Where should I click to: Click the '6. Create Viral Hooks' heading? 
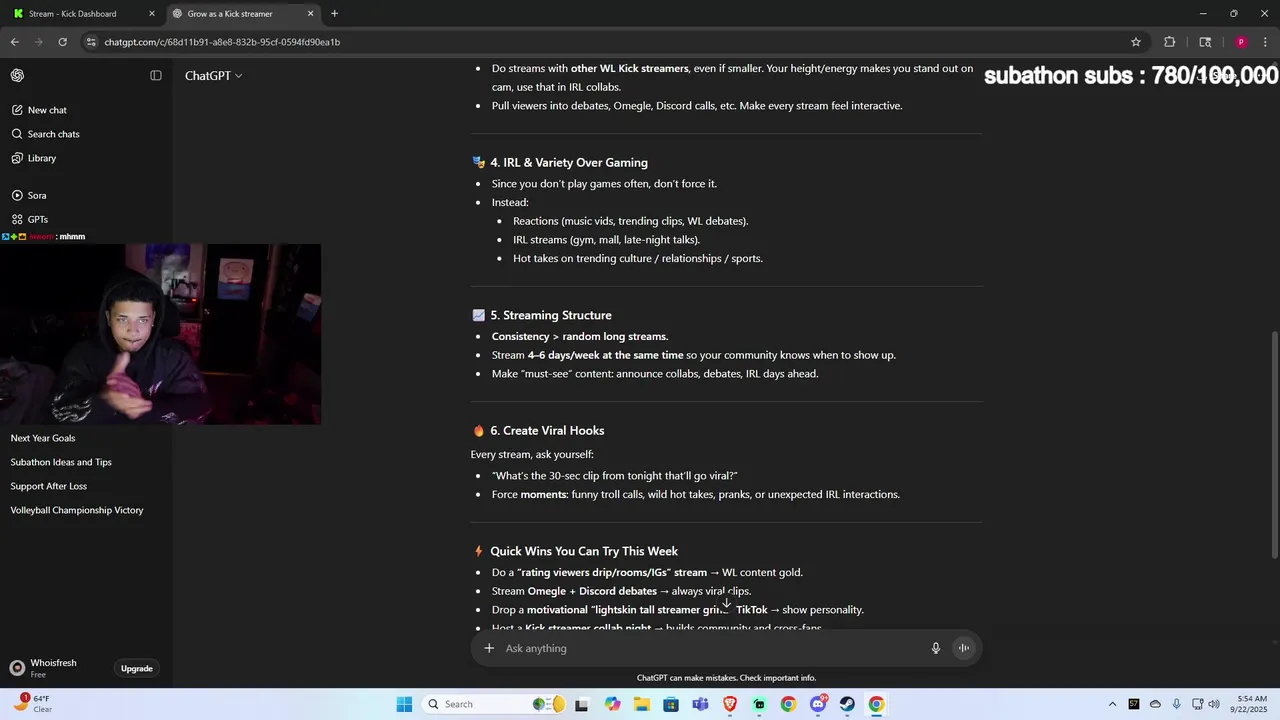(547, 431)
